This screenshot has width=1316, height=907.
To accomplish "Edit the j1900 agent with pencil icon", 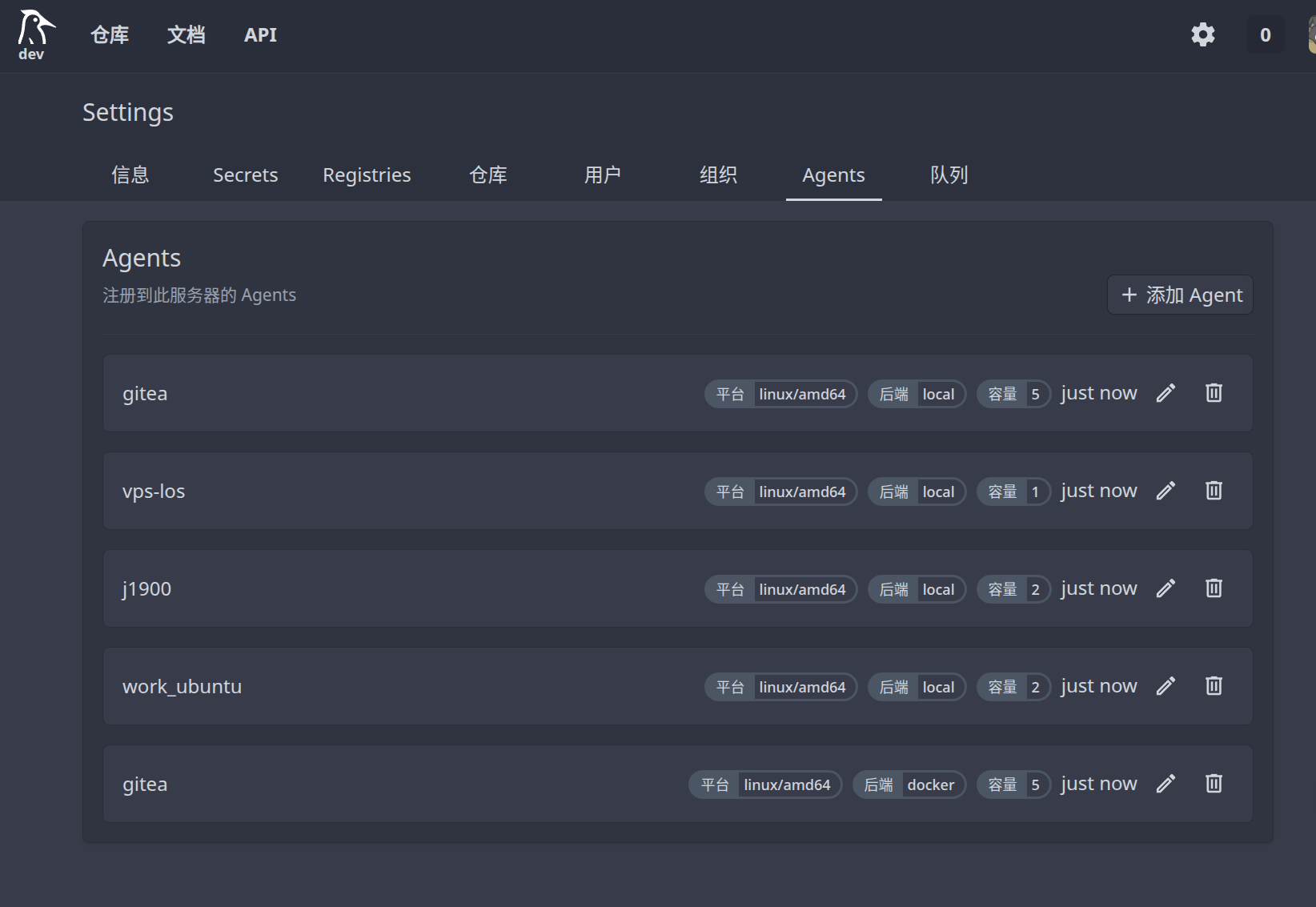I will (1166, 588).
